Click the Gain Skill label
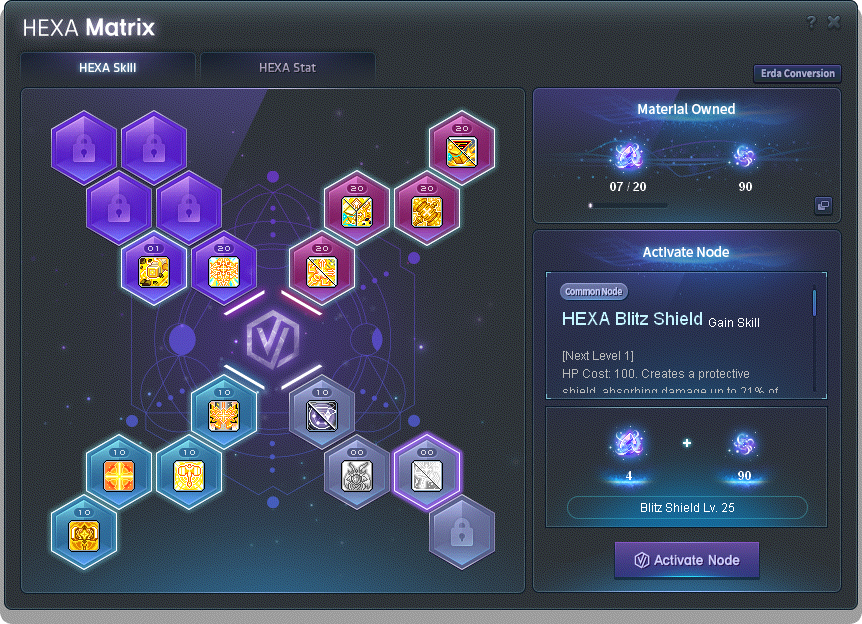Screen dimensions: 862x624 [734, 323]
